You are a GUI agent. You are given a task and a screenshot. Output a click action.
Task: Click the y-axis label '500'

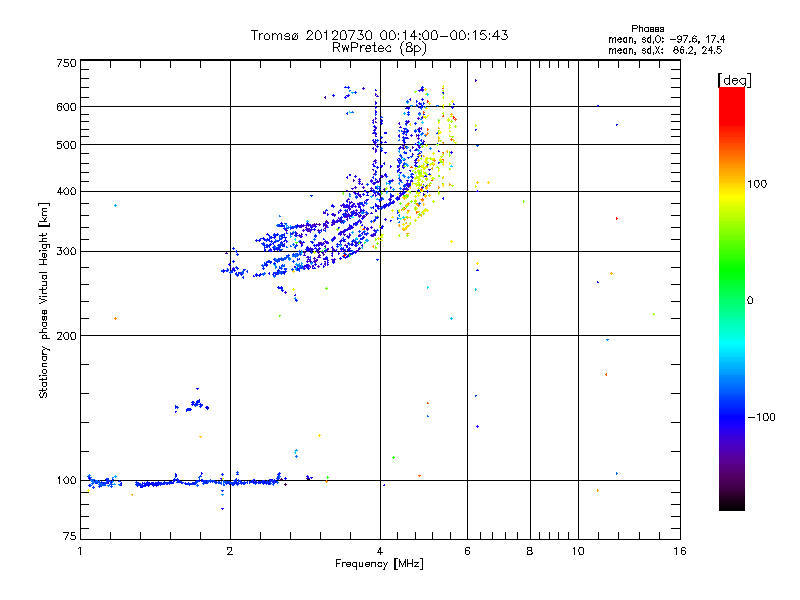click(66, 145)
